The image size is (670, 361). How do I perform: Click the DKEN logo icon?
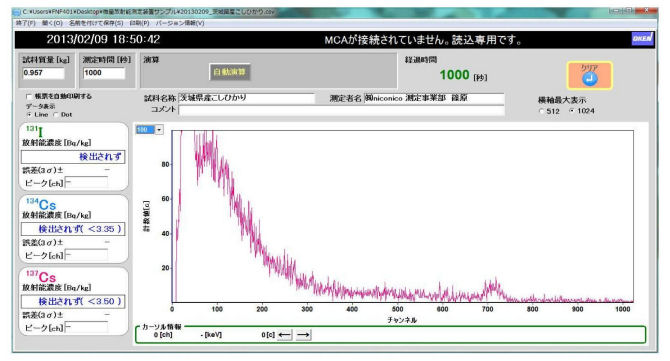(642, 39)
